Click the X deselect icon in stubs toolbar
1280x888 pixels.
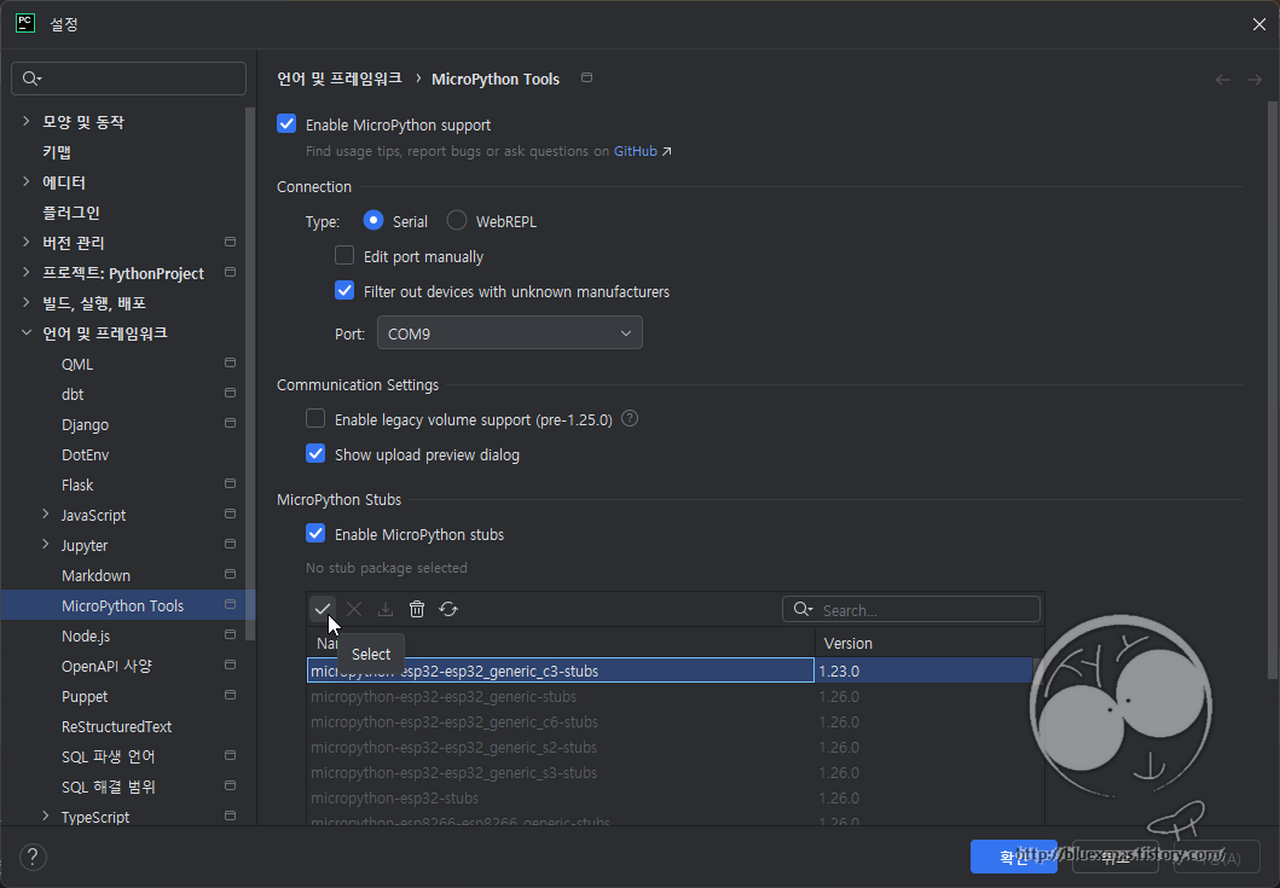353,609
